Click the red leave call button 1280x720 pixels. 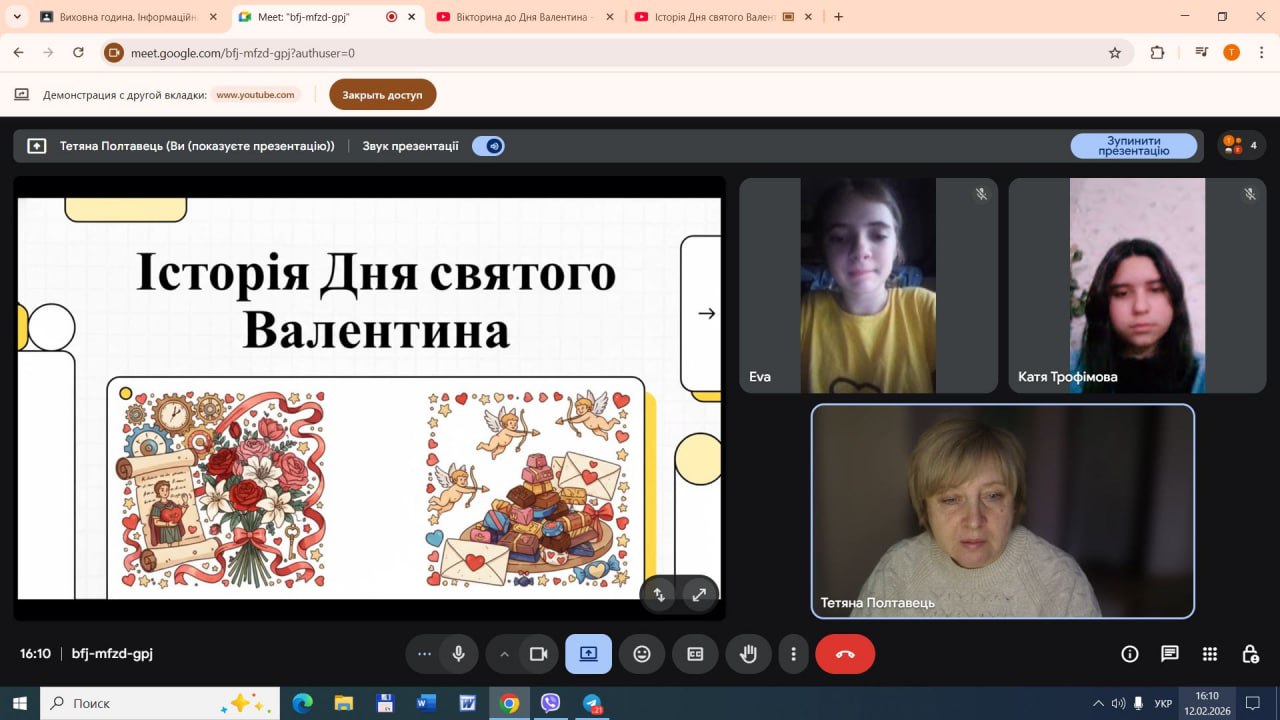pos(845,654)
